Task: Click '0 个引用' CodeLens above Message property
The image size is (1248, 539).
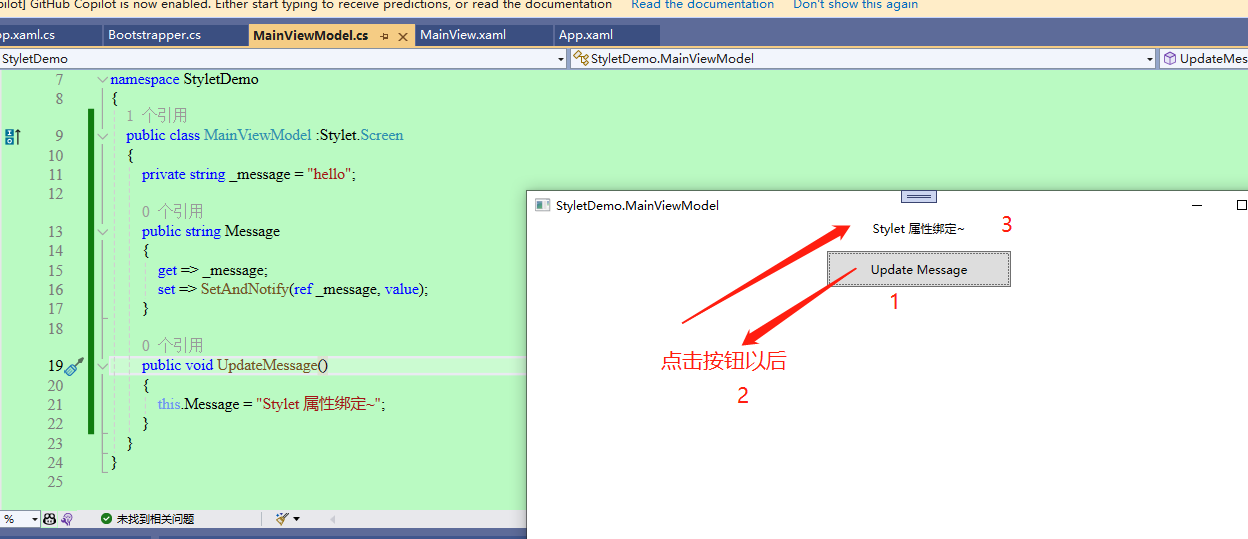Action: (x=172, y=212)
